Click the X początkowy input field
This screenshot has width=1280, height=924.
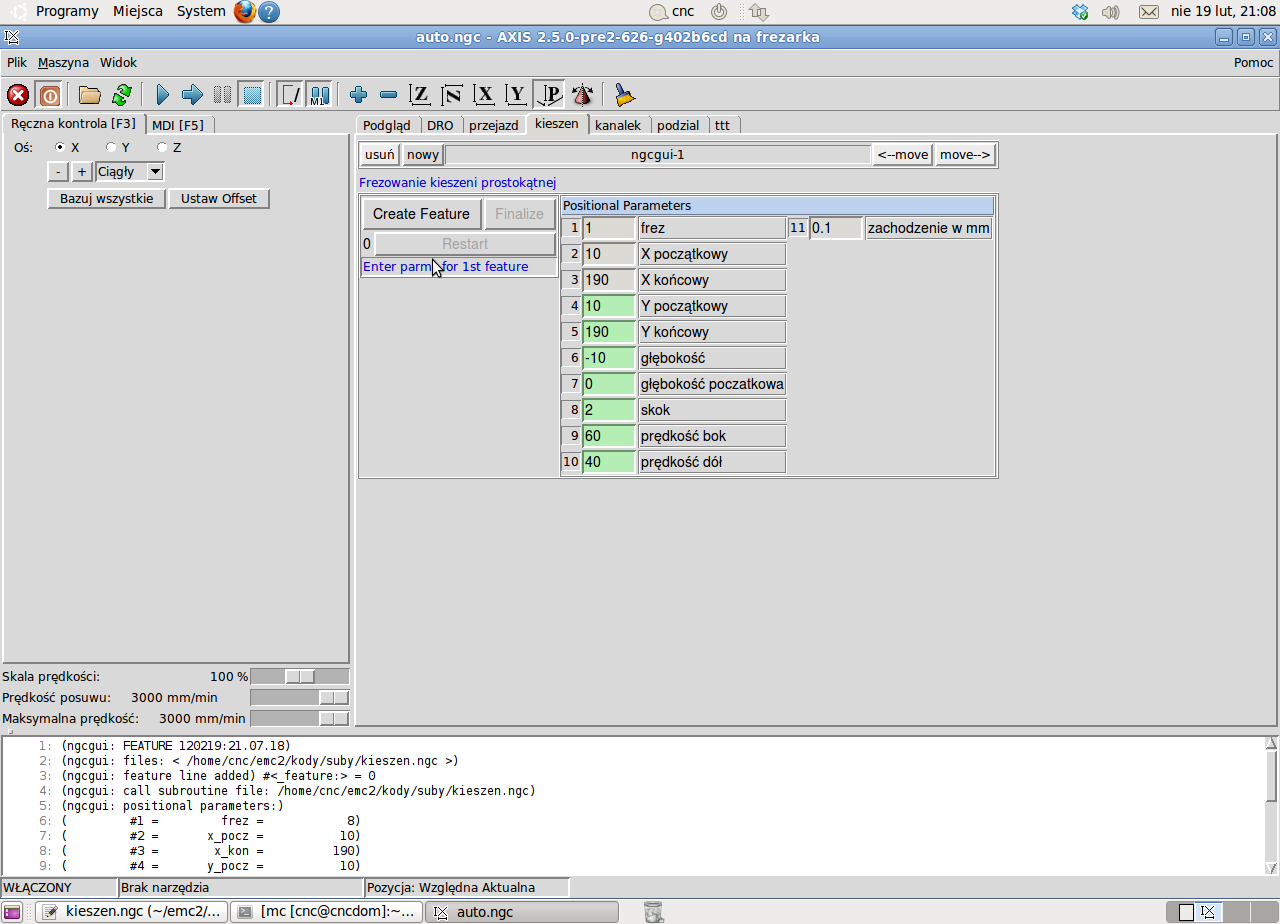pos(608,254)
